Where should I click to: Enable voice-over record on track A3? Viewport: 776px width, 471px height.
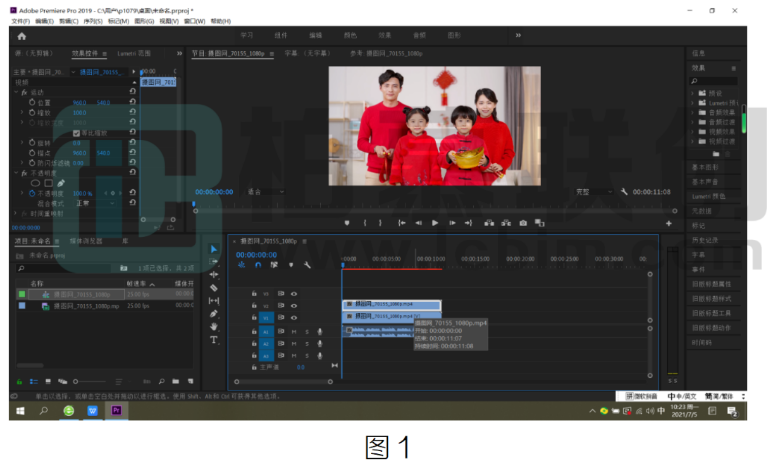(x=320, y=356)
